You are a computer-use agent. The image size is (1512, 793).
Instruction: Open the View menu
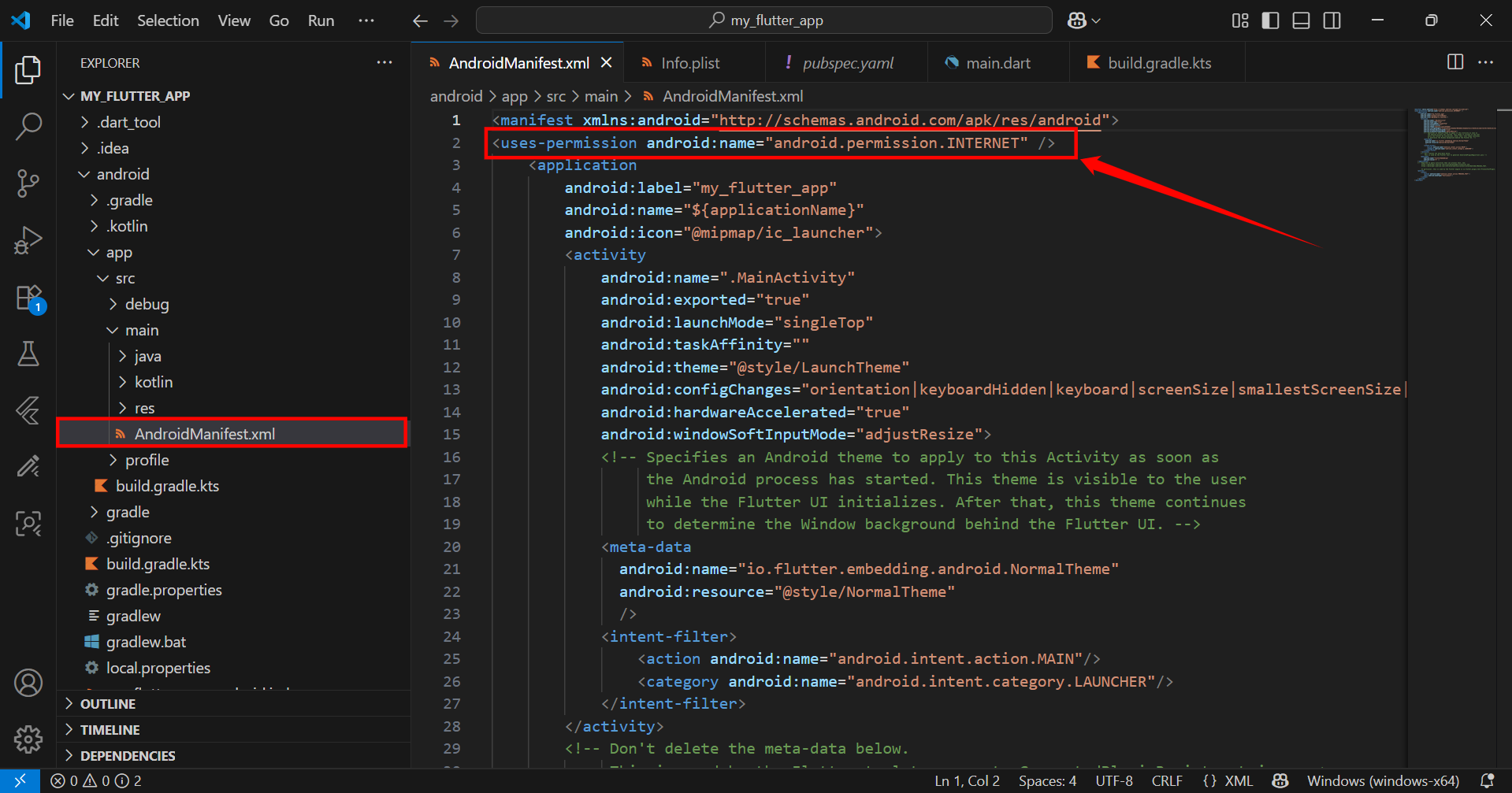[234, 20]
